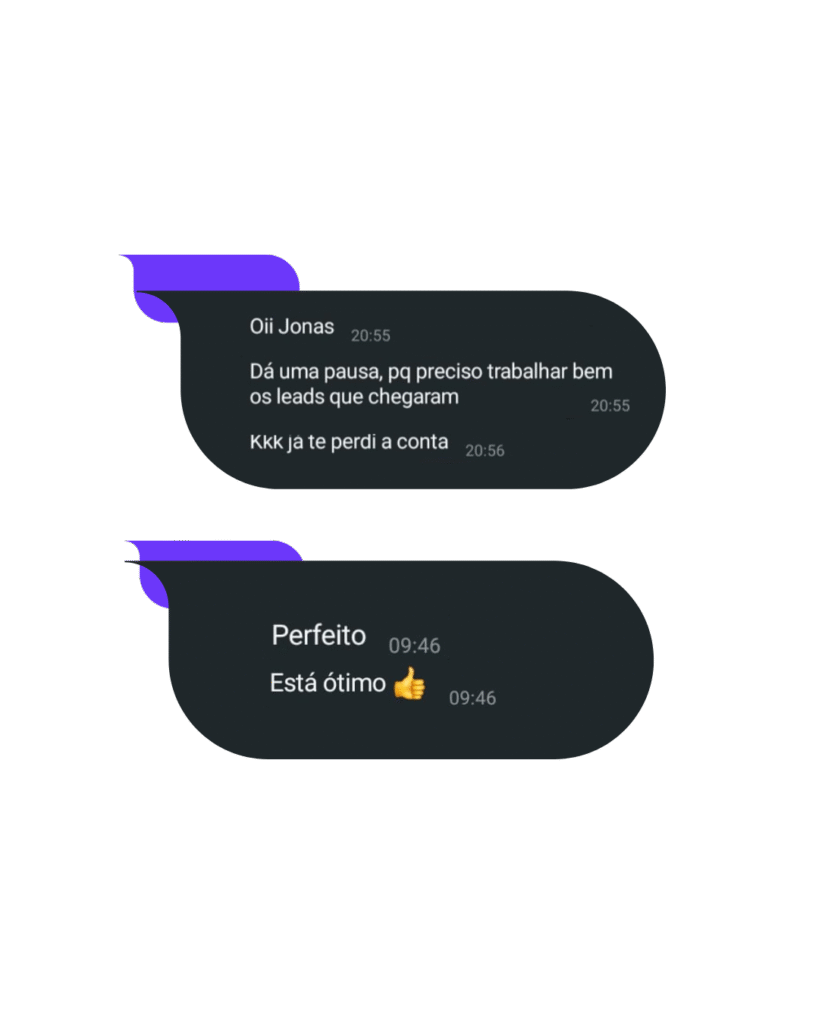
Task: Select the 'Oii Jonas' message
Action: [291, 326]
